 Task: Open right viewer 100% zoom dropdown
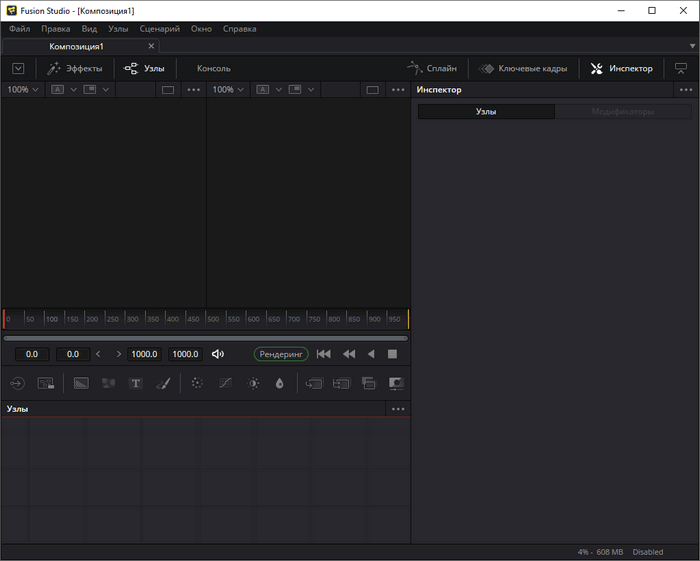[x=228, y=90]
